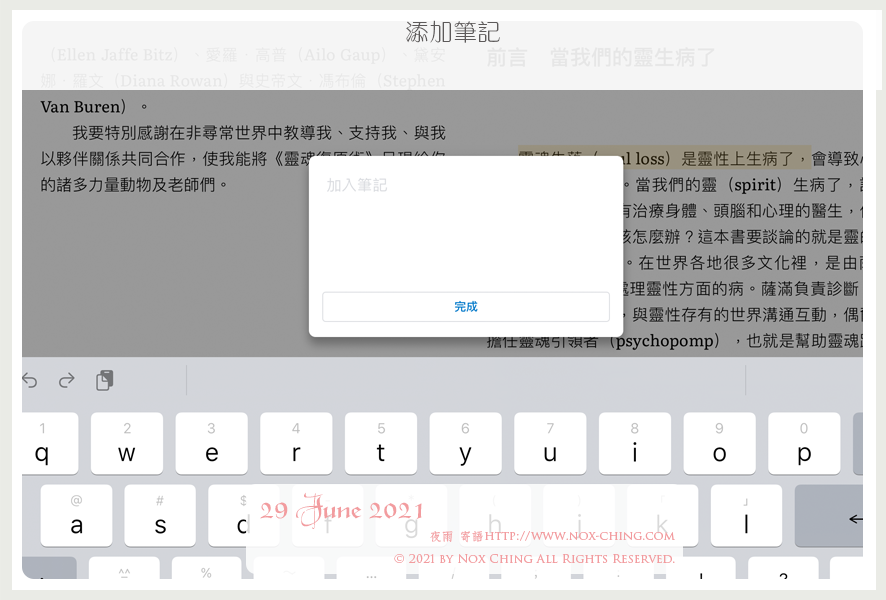Click the line beginning "Van Buren)"
This screenshot has height=600, width=886.
(x=94, y=107)
